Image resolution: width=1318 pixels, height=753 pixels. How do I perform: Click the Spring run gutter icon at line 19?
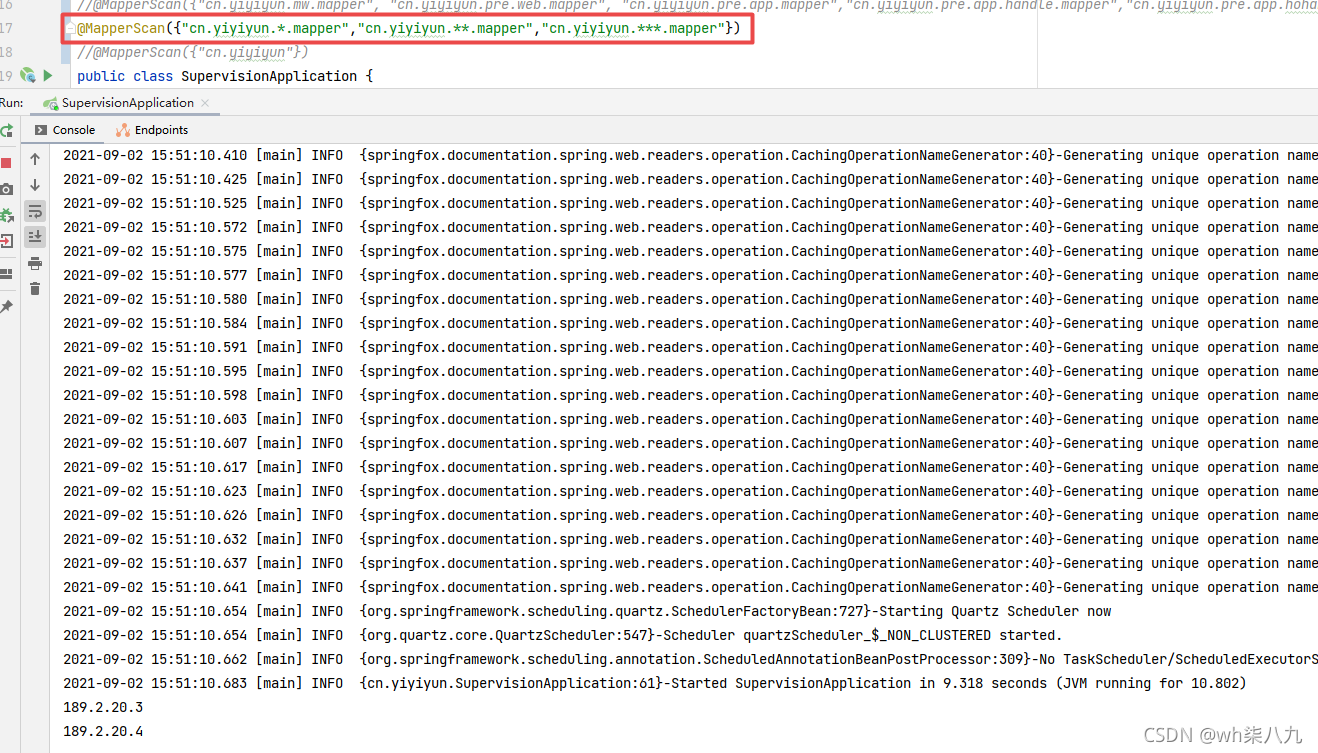(27, 76)
